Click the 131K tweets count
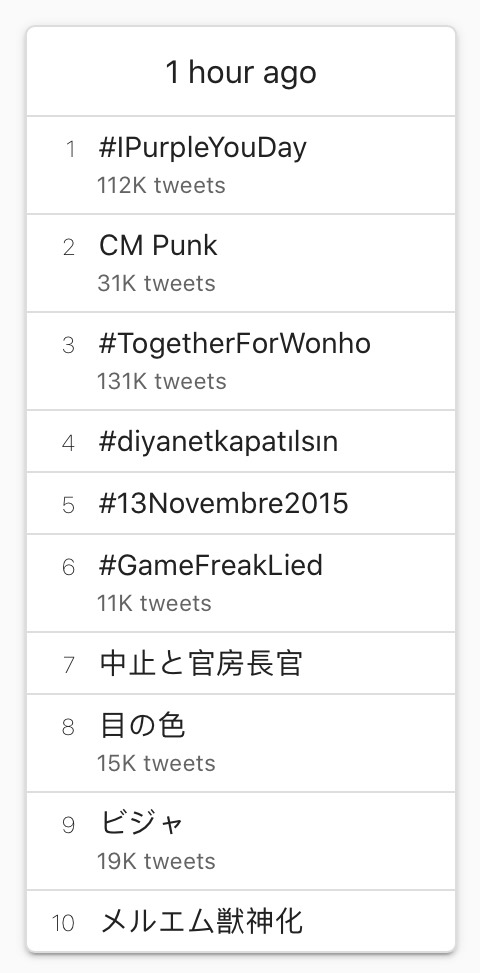The width and height of the screenshot is (480, 973). click(x=162, y=382)
